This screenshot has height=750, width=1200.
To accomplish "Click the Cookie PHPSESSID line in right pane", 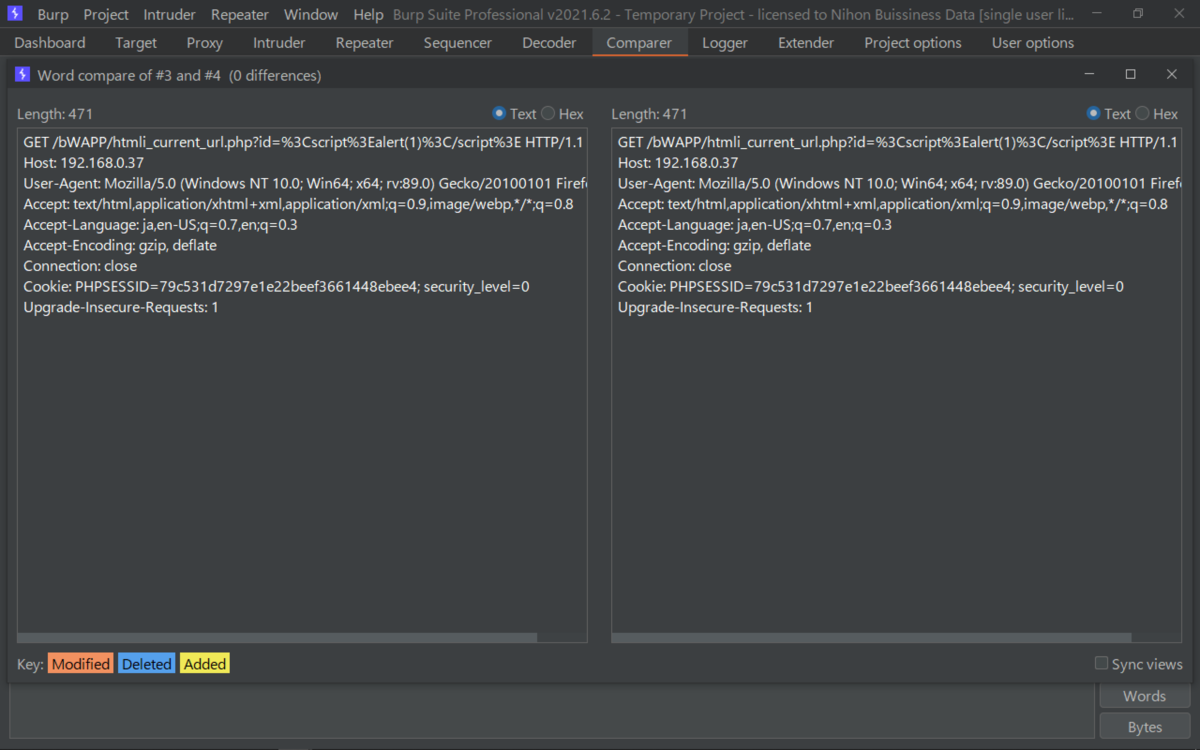I will 871,286.
